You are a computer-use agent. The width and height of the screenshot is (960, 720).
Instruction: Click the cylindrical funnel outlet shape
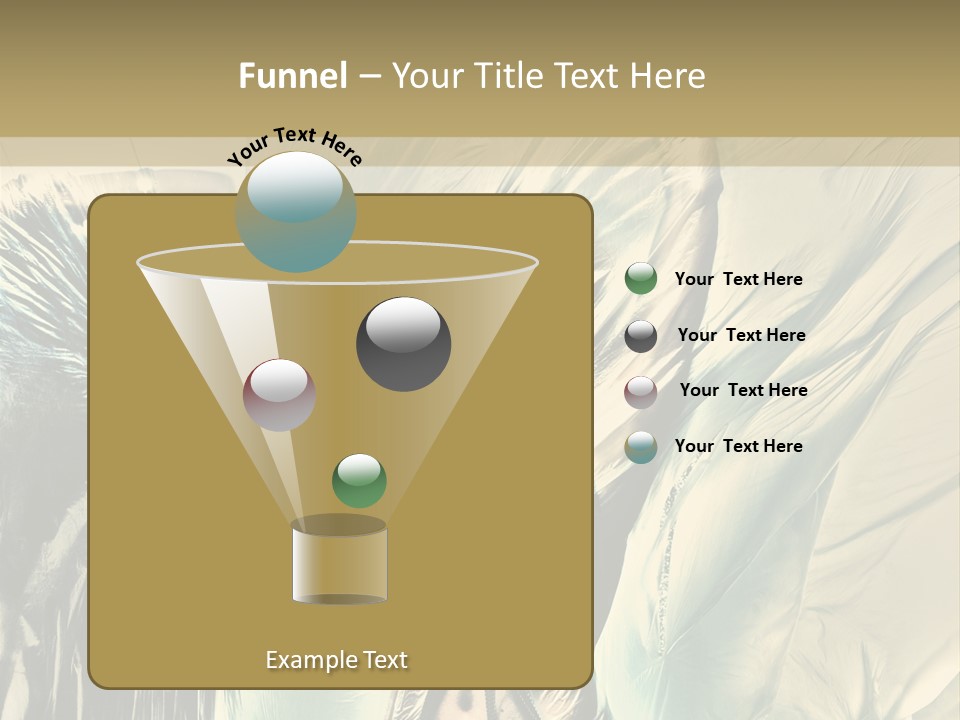(x=340, y=563)
